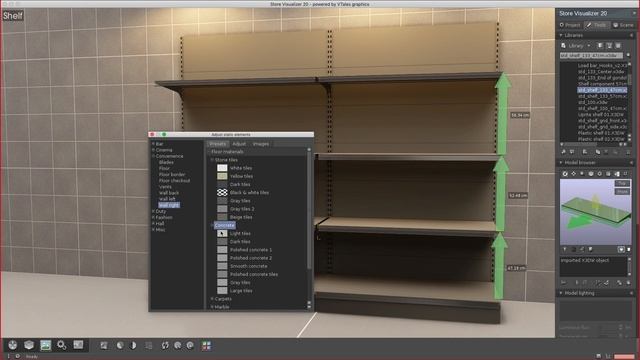Select Smooth concrete preset
This screenshot has width=640, height=360.
click(249, 266)
